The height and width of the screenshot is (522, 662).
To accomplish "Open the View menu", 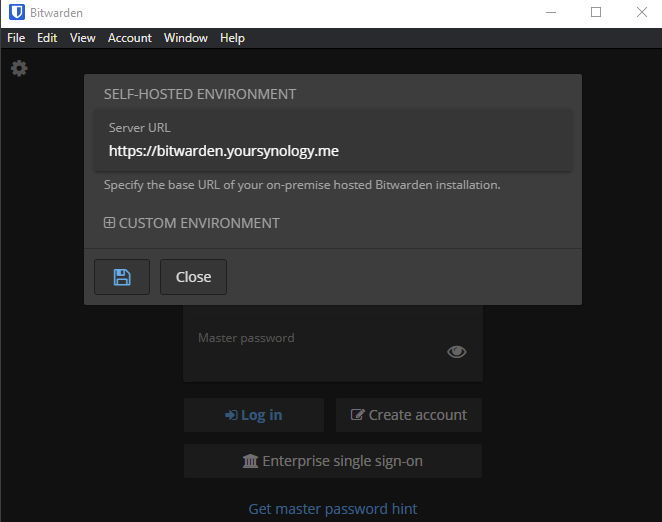I will [83, 38].
